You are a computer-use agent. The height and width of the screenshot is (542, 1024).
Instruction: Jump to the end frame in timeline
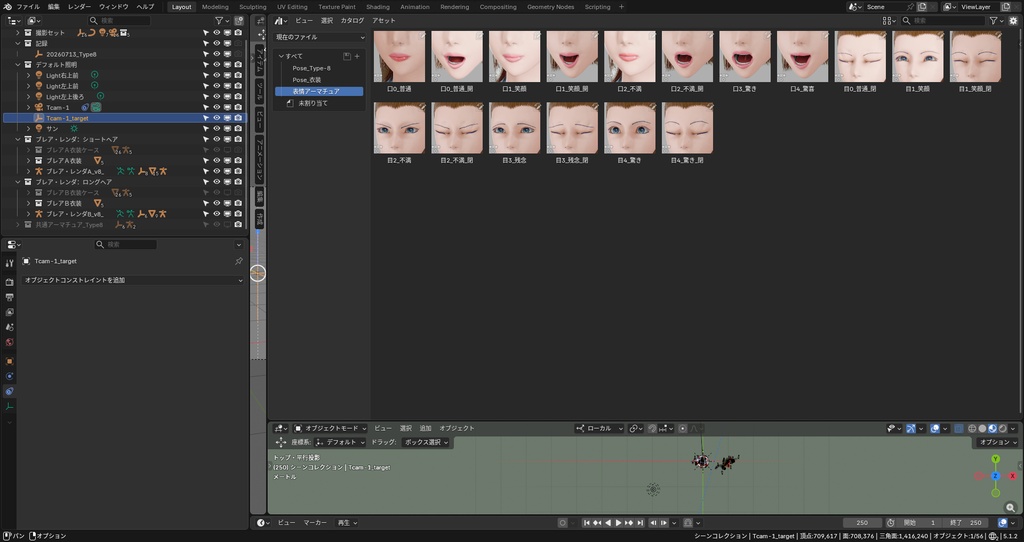click(641, 523)
